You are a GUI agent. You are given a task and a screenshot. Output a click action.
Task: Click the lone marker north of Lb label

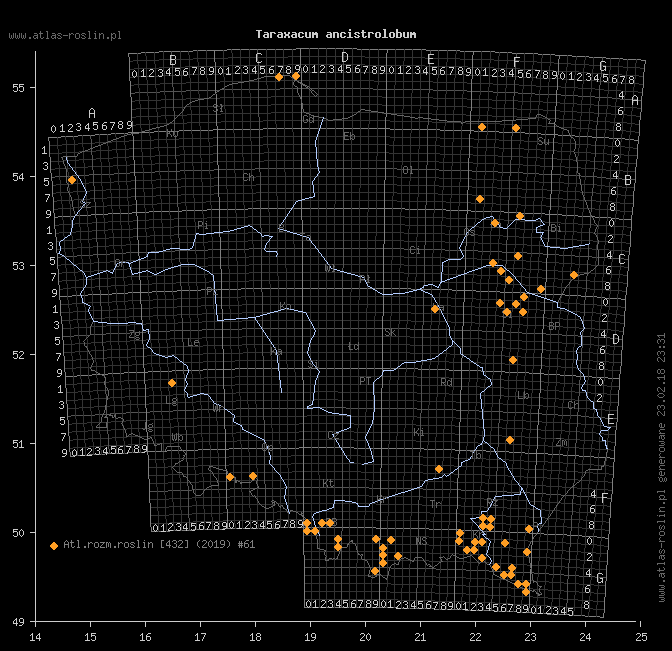point(513,360)
